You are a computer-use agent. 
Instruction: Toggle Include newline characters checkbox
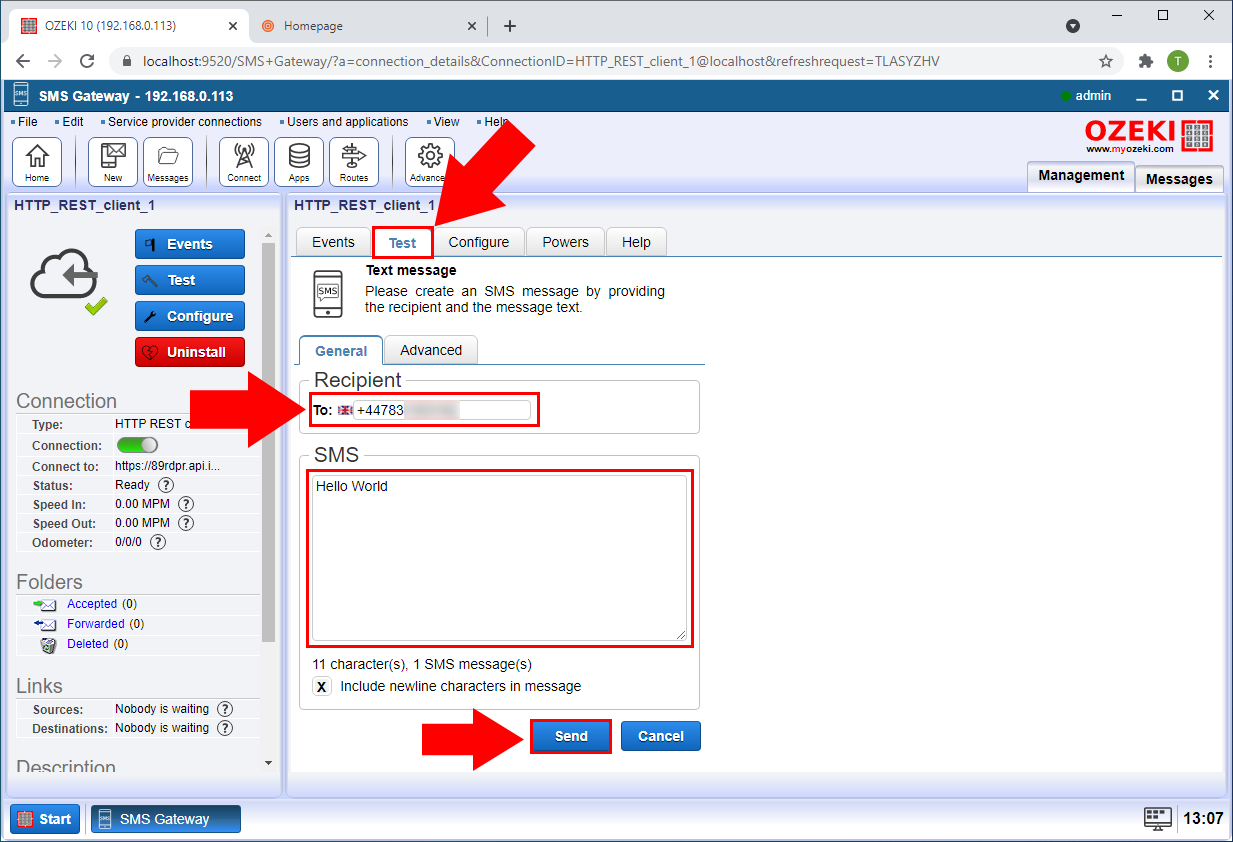point(322,687)
